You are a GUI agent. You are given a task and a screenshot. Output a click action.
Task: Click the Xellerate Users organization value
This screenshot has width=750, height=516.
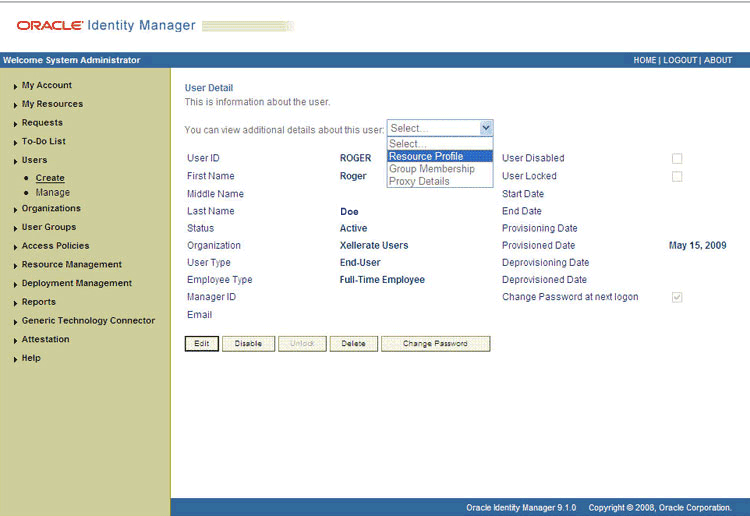[374, 245]
